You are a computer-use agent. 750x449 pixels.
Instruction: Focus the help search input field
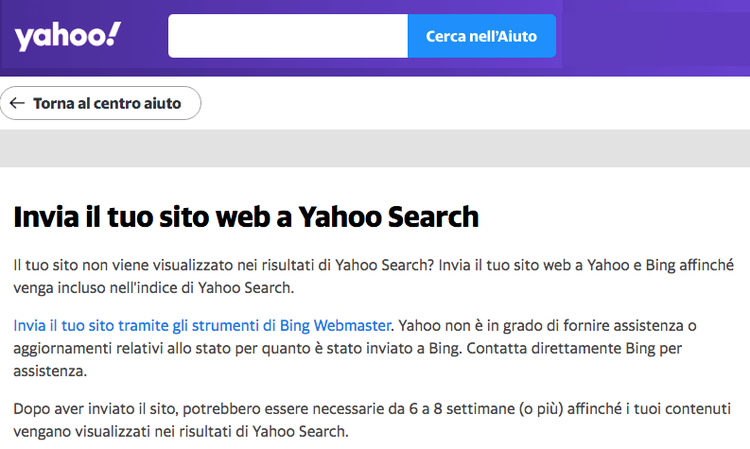coord(288,36)
